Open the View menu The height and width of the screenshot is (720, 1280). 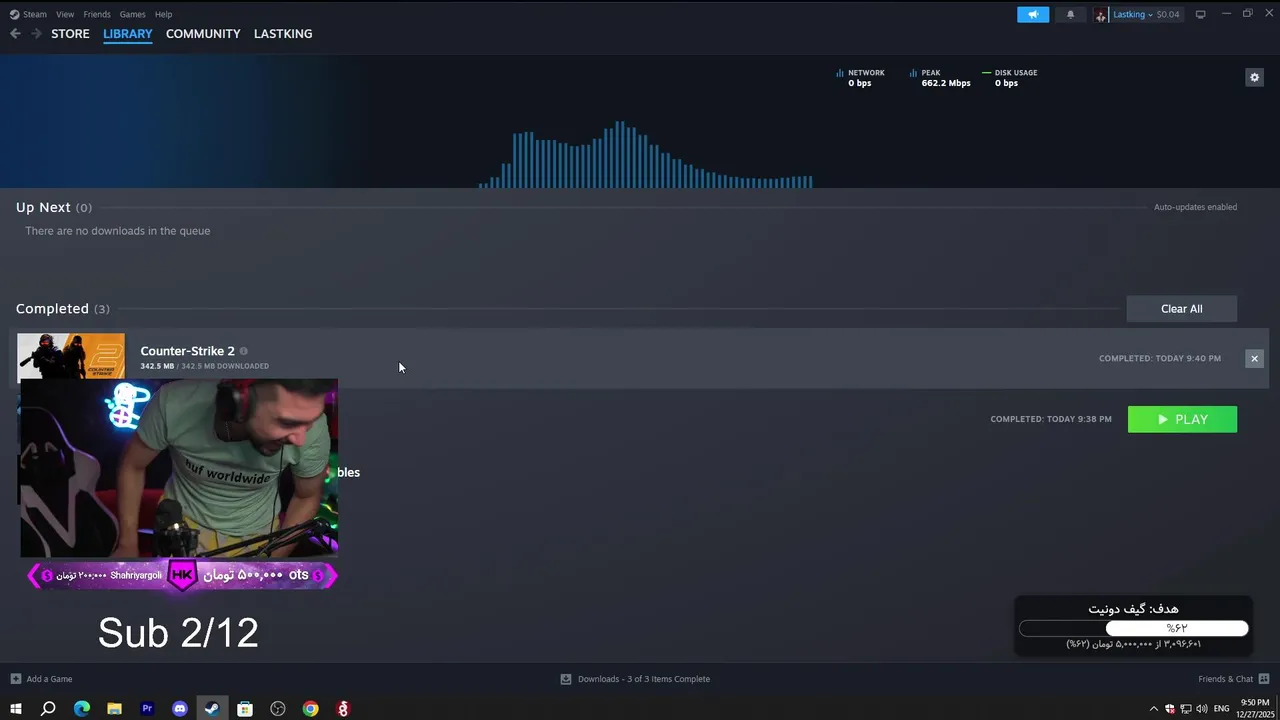65,14
